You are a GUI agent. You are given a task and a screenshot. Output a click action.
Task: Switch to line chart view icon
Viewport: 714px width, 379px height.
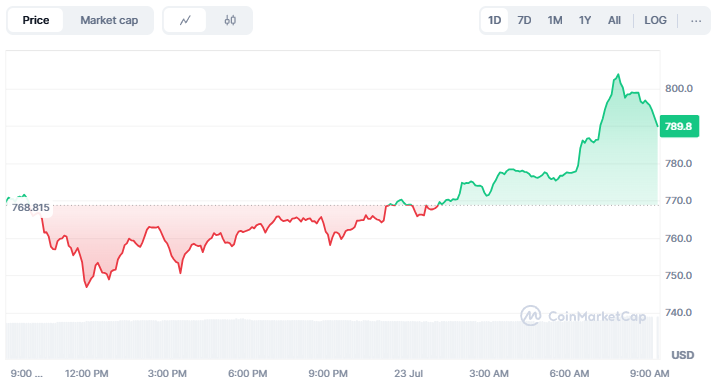185,20
